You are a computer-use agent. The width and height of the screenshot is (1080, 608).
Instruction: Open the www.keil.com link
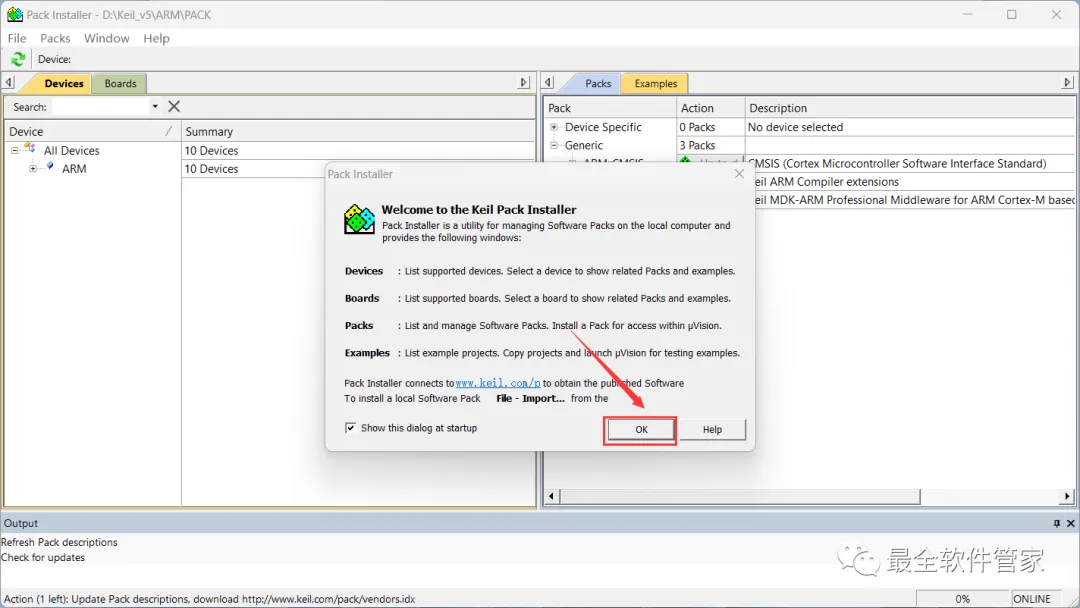pyautogui.click(x=498, y=383)
